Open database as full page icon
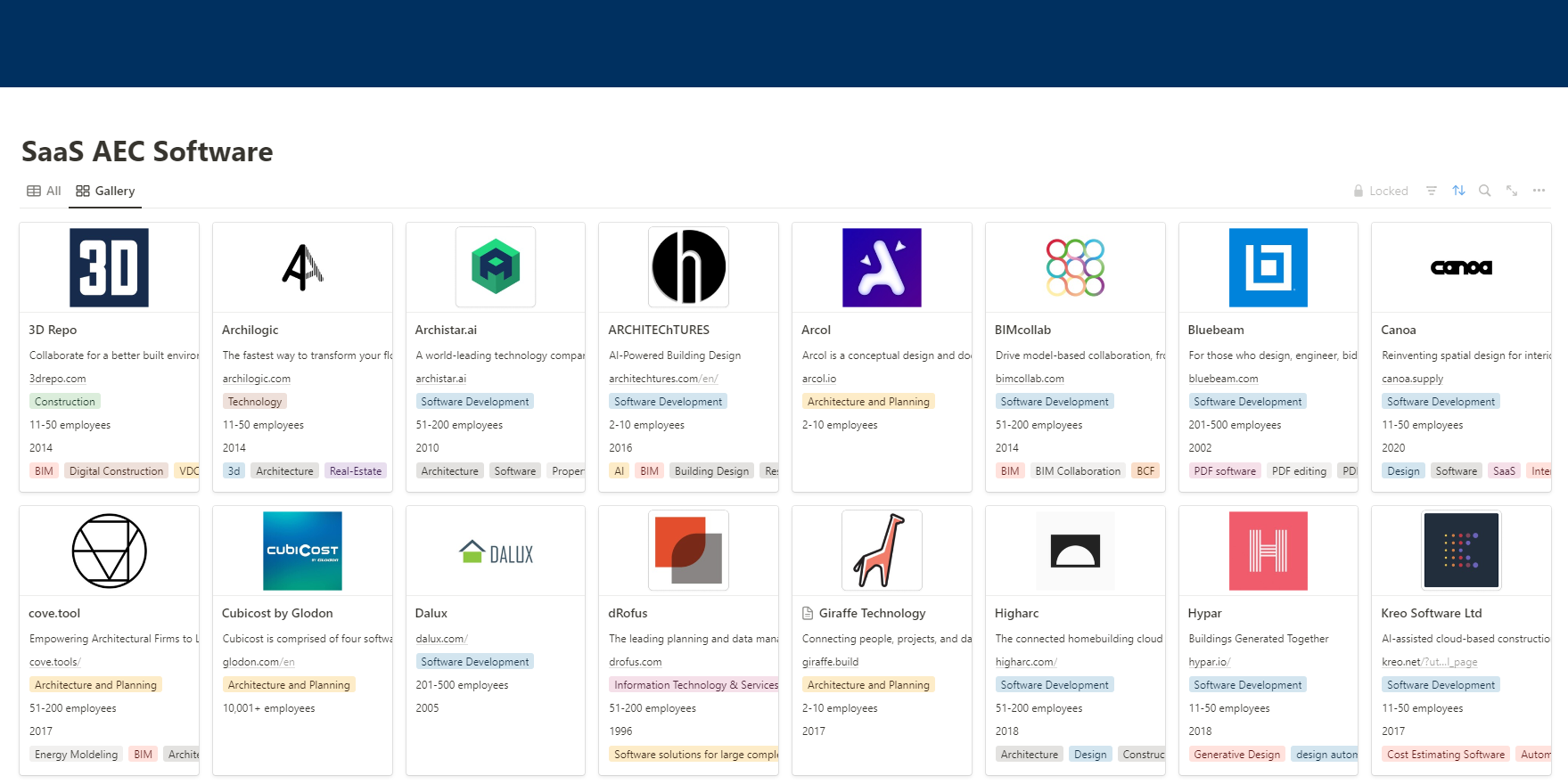1568x784 pixels. click(x=1512, y=191)
